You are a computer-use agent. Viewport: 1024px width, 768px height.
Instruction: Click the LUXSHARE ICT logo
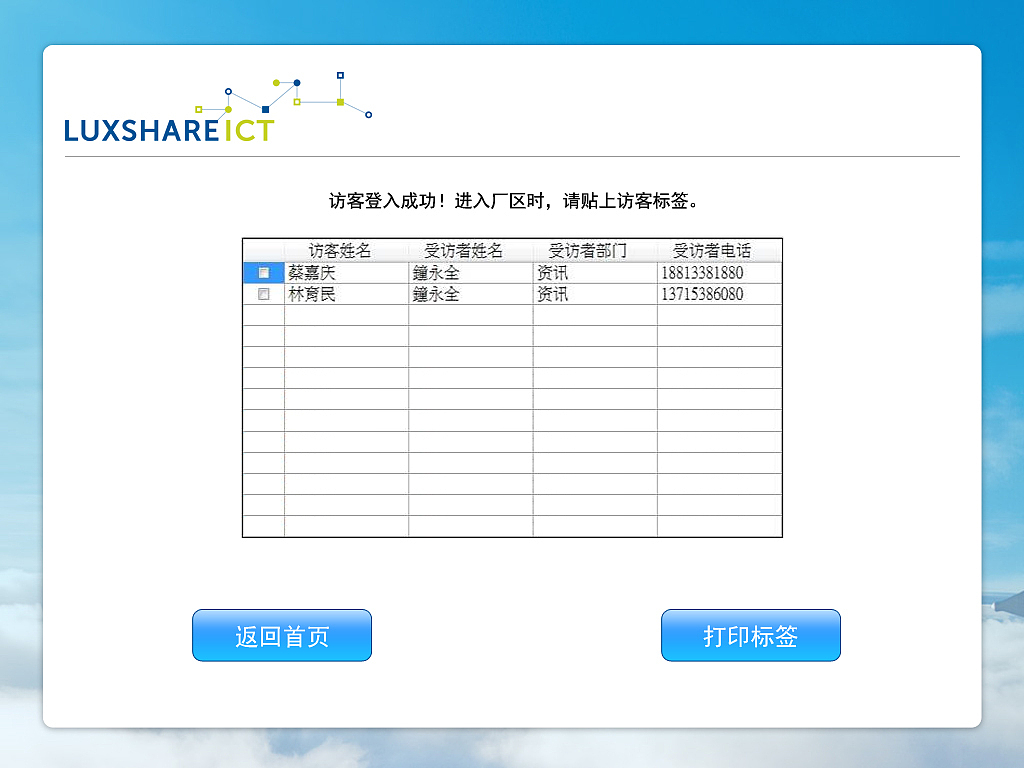[x=218, y=108]
